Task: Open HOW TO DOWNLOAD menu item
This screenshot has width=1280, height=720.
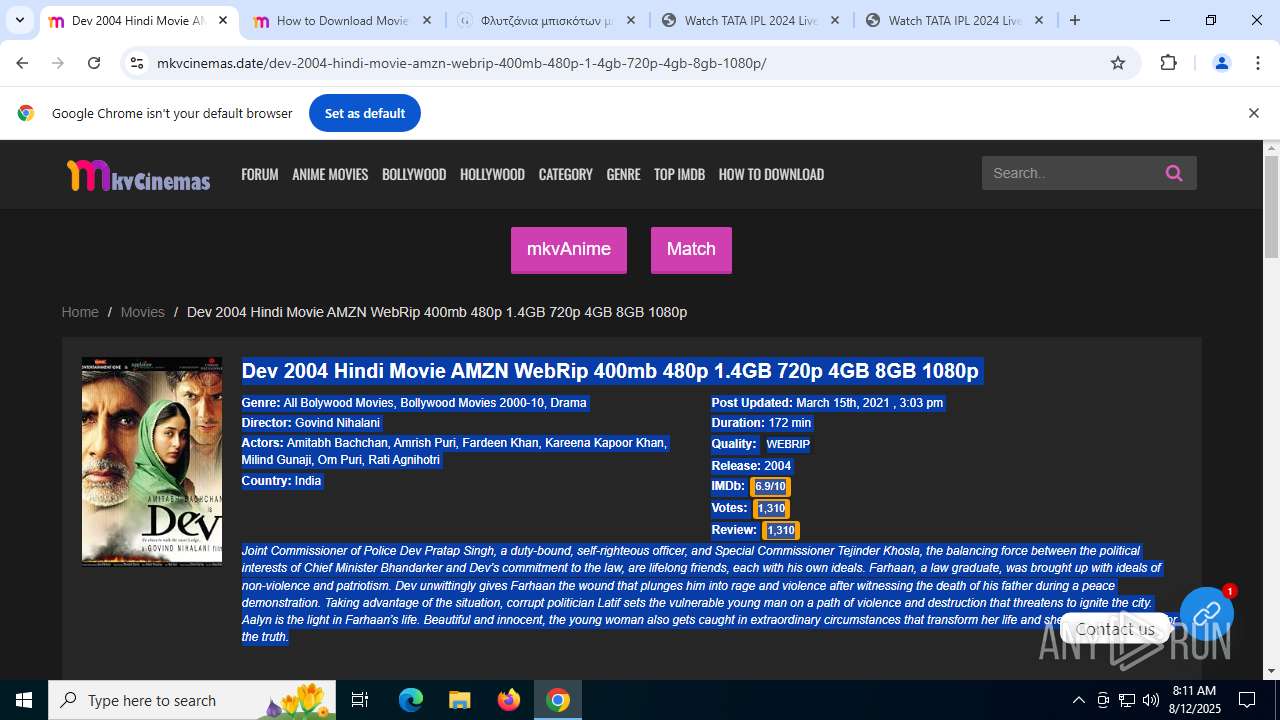Action: [x=771, y=174]
